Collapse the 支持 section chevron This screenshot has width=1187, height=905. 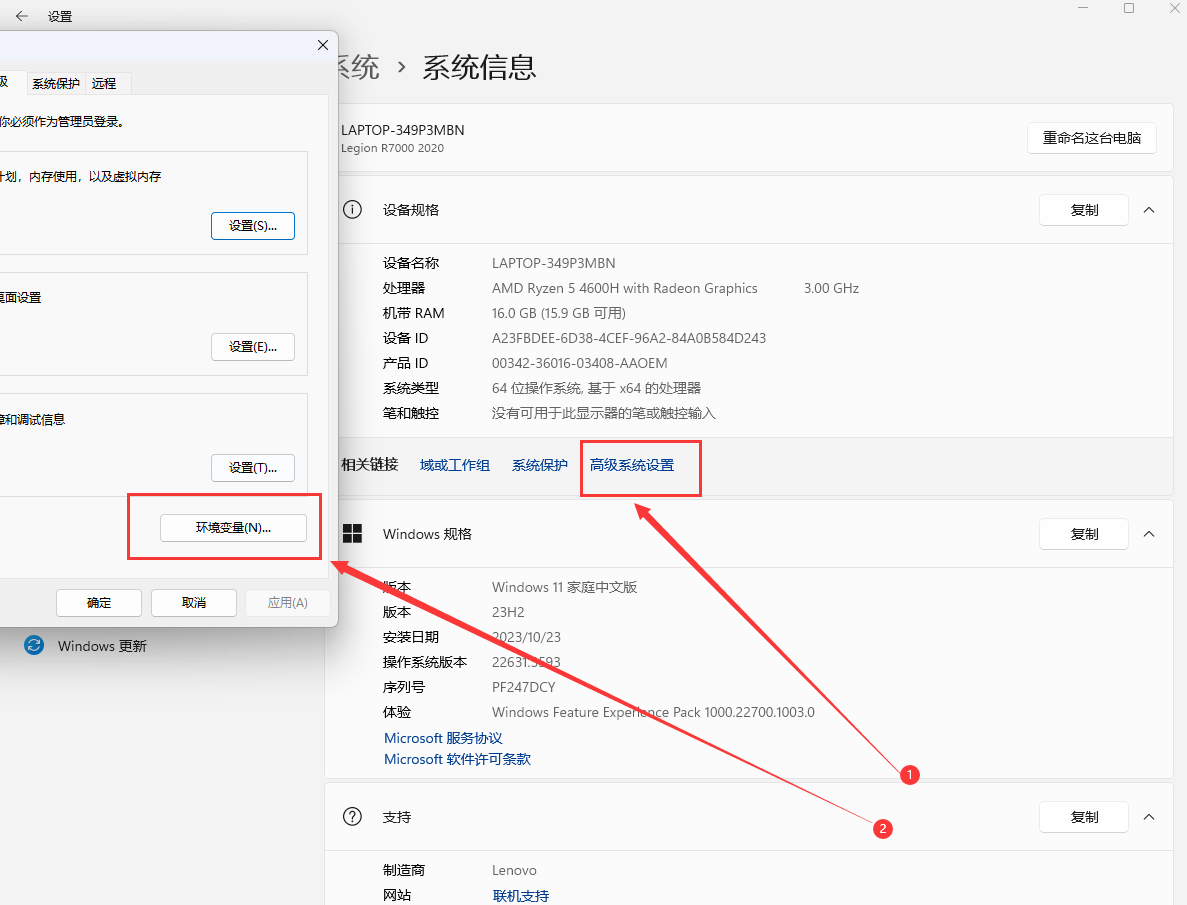click(1148, 816)
